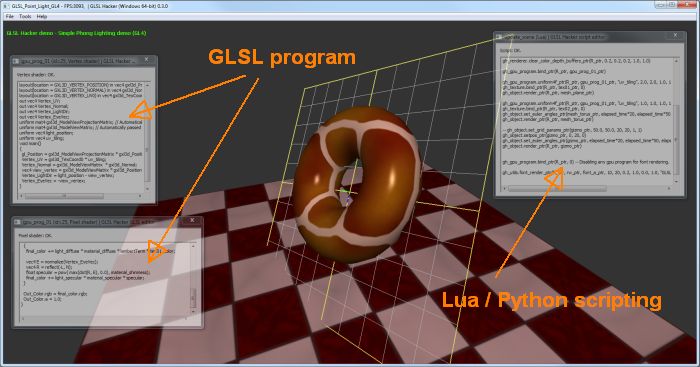The height and width of the screenshot is (367, 700).
Task: Click 'Vertex_EyeVec = -view_vertex;' line
Action: (x=54, y=180)
